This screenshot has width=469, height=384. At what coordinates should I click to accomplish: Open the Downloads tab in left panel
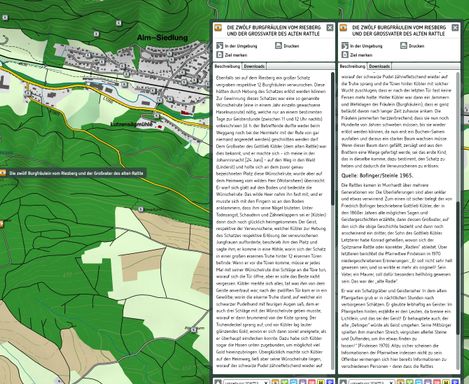(254, 66)
